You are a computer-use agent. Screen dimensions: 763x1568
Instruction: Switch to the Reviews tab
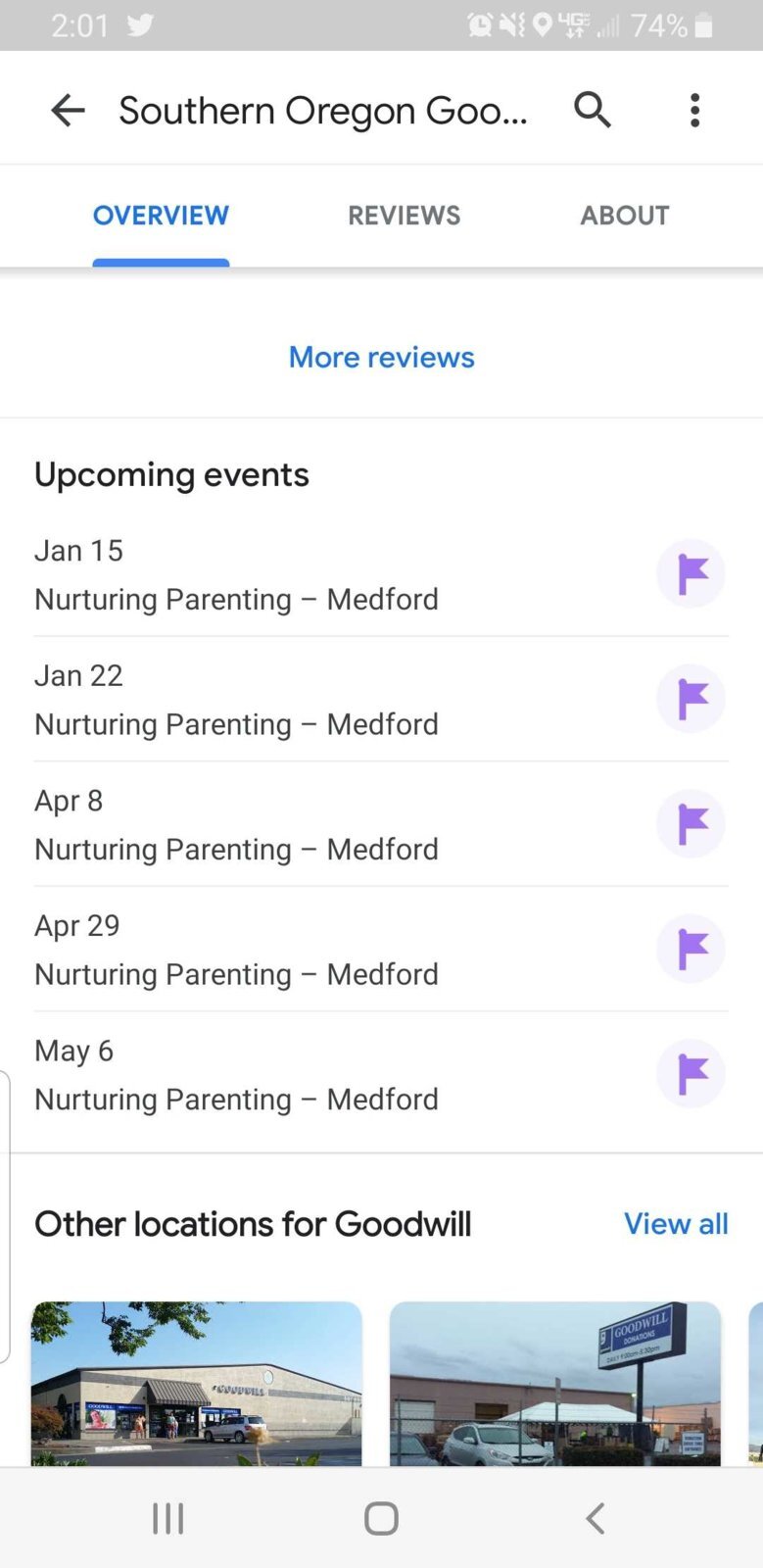[404, 216]
